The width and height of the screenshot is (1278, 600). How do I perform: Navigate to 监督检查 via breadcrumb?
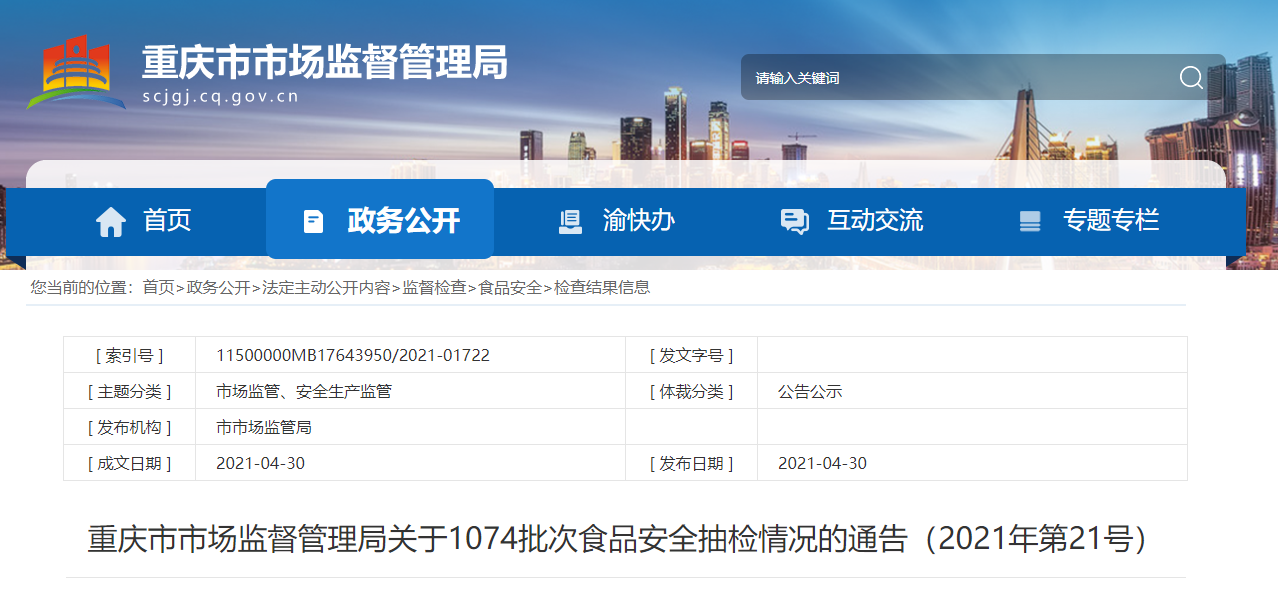point(434,287)
